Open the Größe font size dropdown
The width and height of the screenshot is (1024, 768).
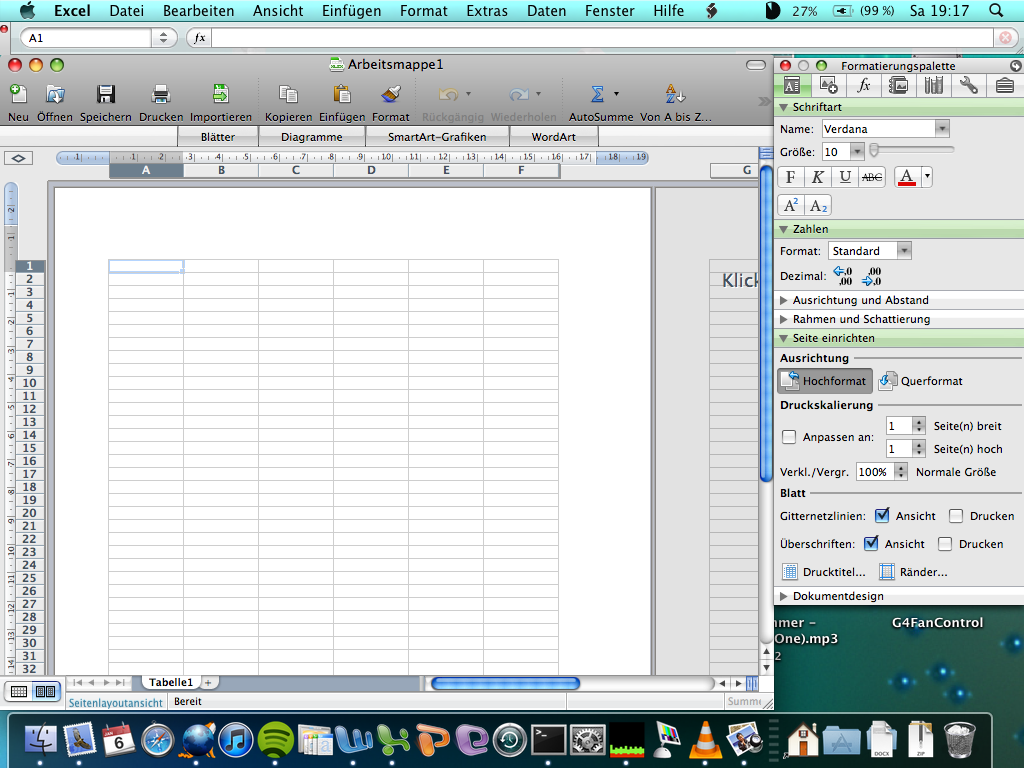[857, 152]
